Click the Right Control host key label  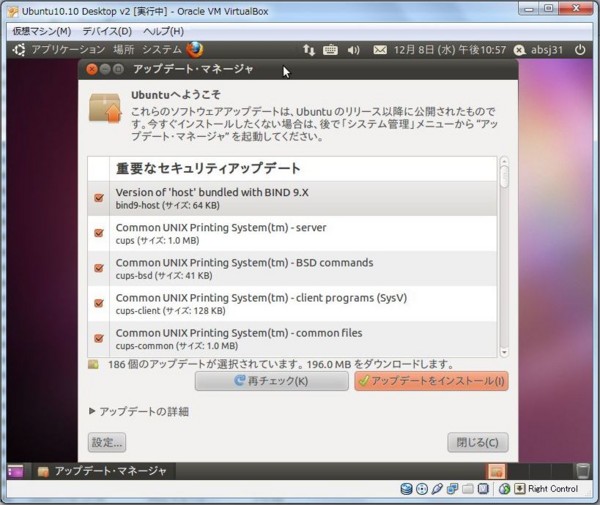pos(553,489)
